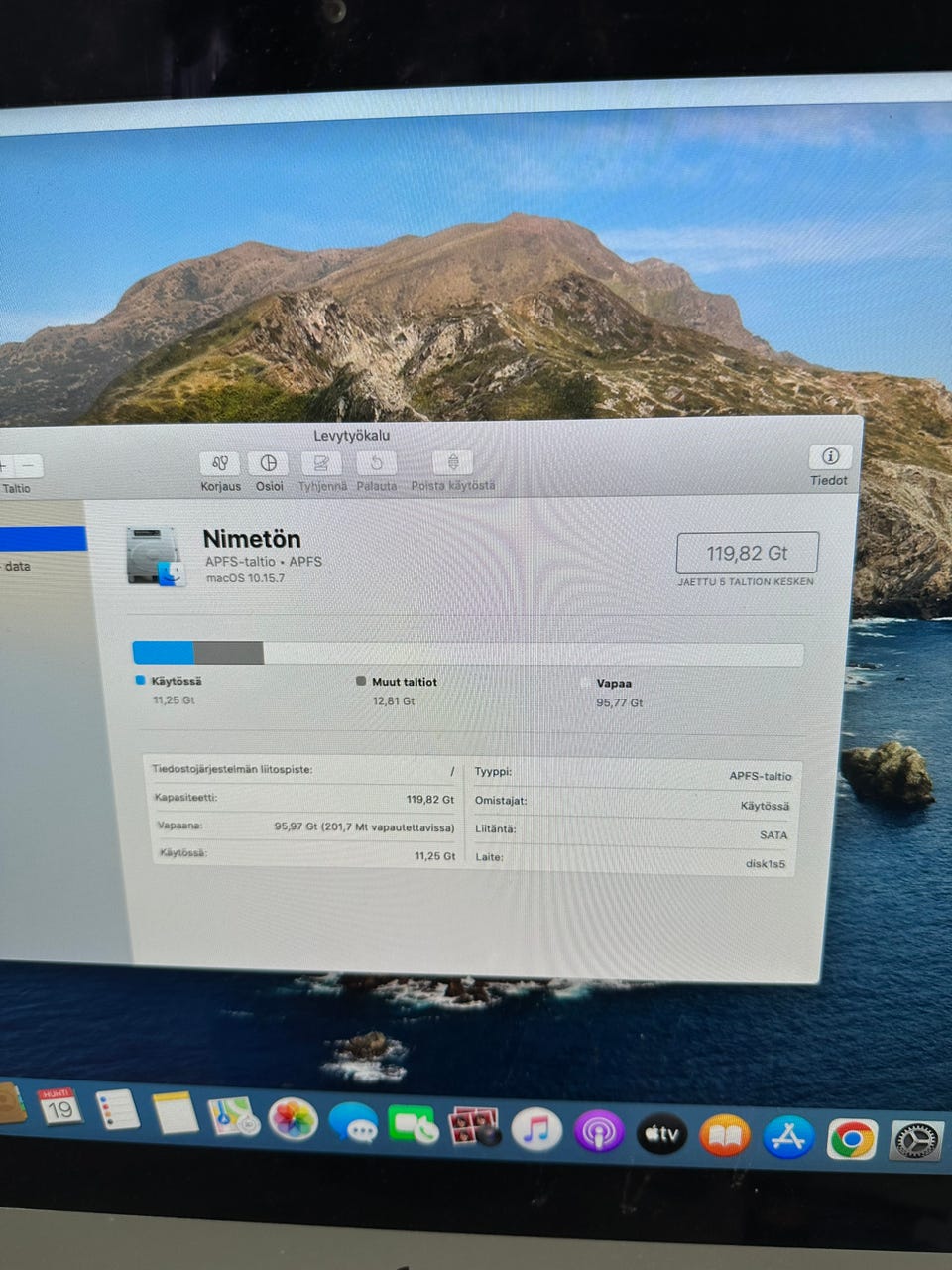Viewport: 952px width, 1270px height.
Task: Click the Tyyppi APFS-taltio value
Action: (x=761, y=776)
